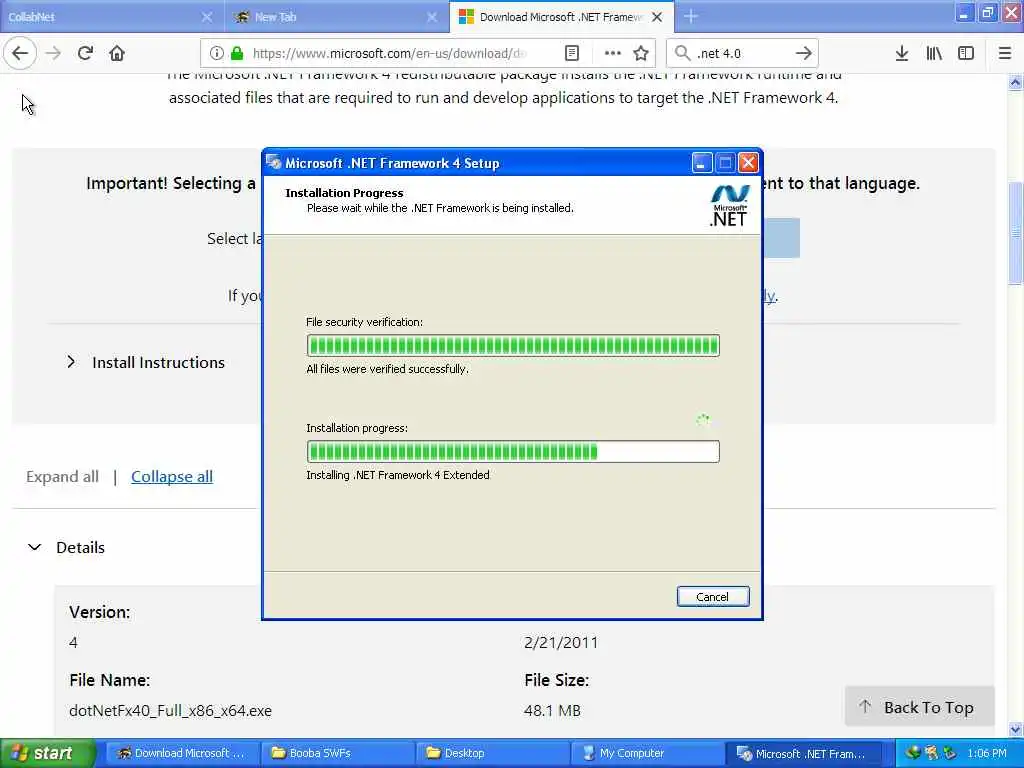Bookmark this page with the star
This screenshot has width=1024, height=768.
[641, 53]
